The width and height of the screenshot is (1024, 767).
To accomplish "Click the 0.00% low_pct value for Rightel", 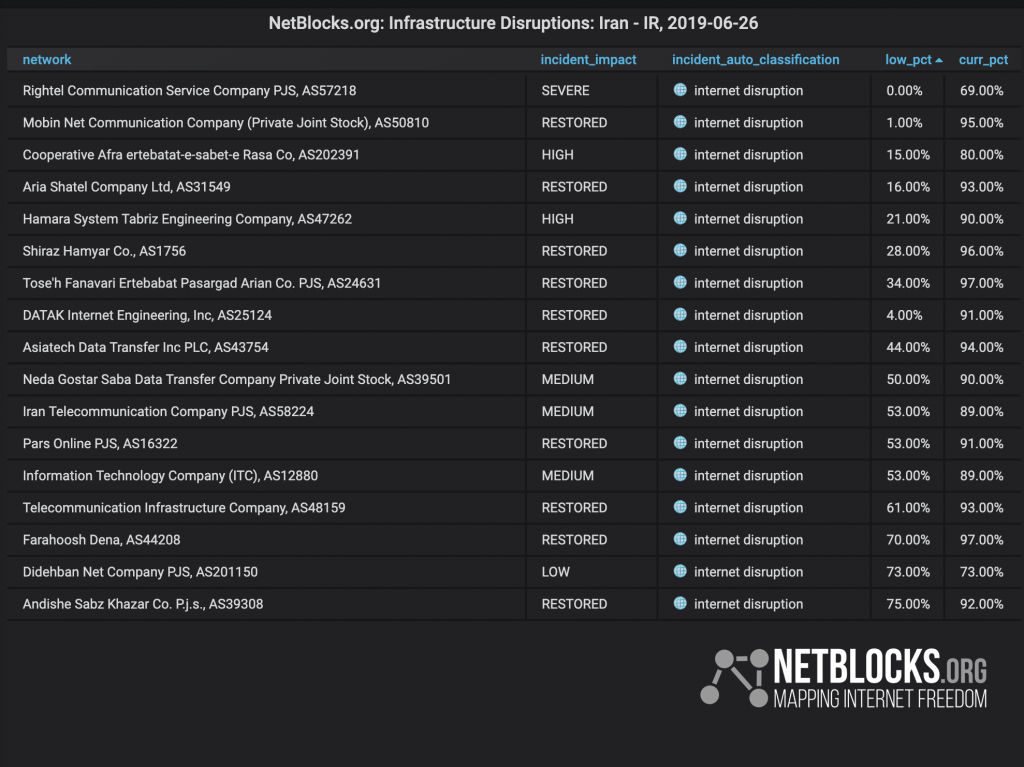I will (904, 91).
